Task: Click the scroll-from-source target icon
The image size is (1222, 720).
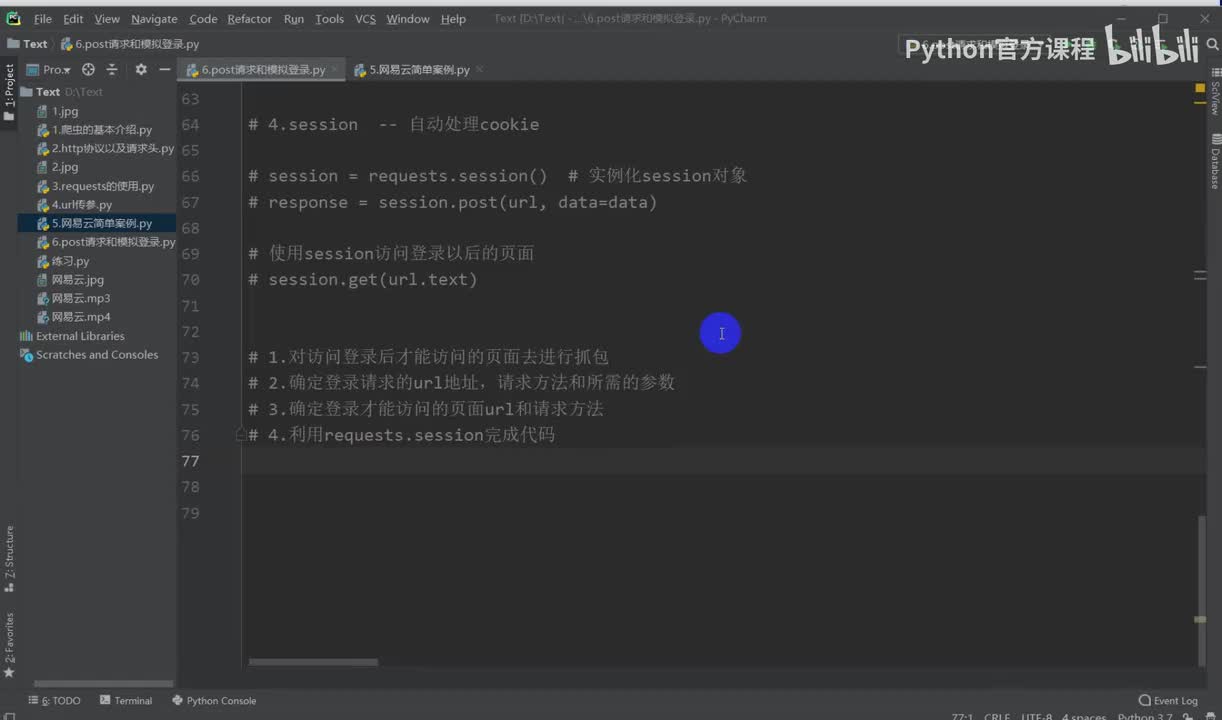Action: (x=88, y=69)
